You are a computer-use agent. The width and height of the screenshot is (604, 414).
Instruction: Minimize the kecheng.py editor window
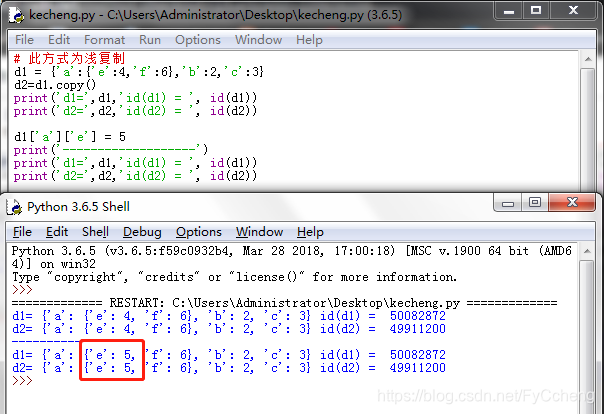tap(508, 11)
